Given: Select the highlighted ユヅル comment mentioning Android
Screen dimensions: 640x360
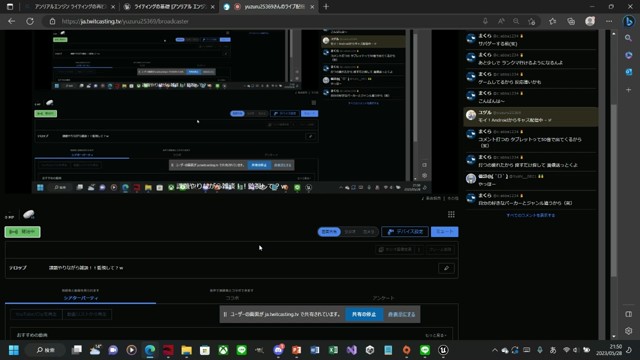Looking at the screenshot, I should (531, 117).
